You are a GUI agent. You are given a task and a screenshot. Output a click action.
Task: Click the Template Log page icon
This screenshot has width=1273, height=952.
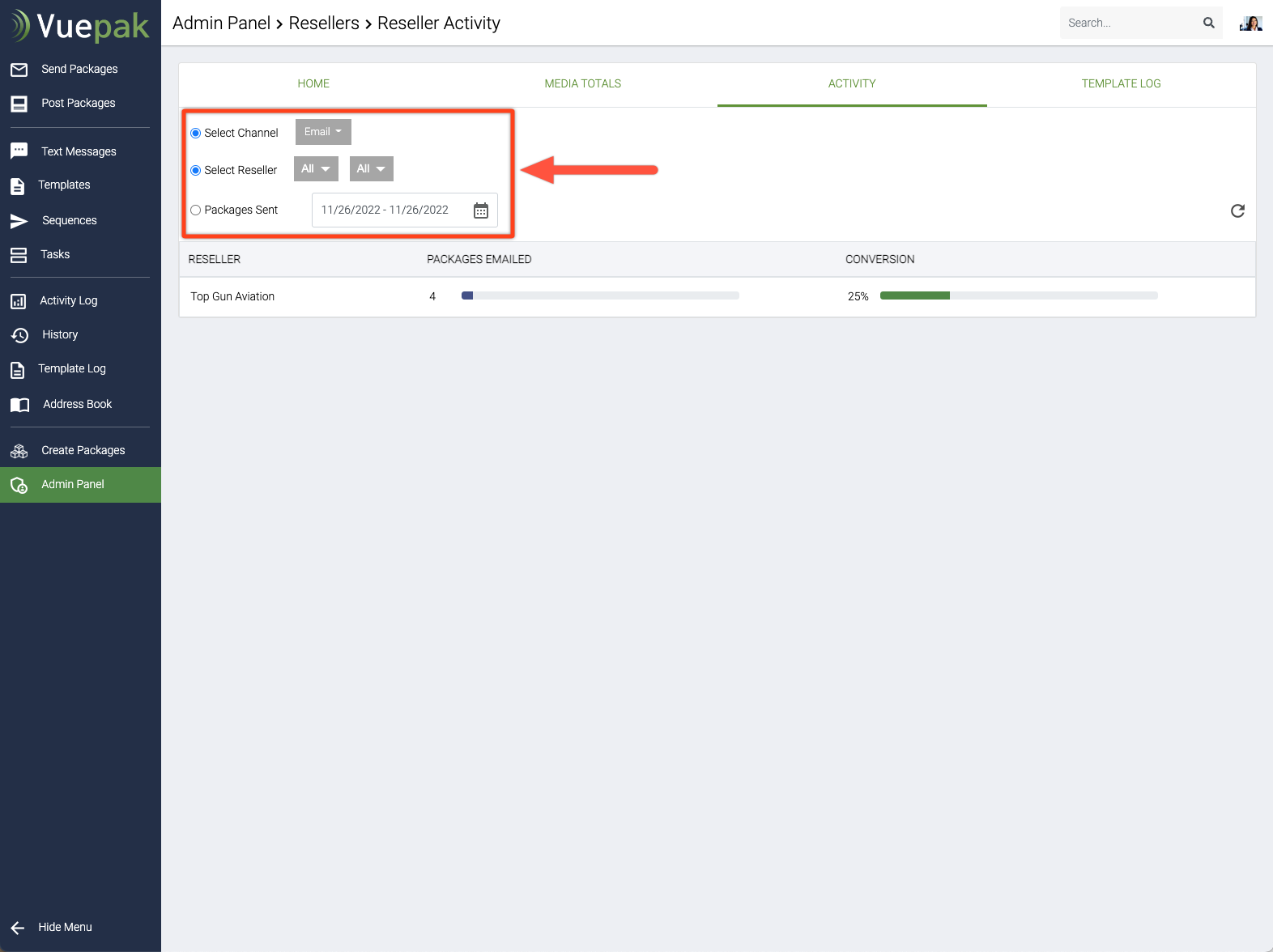pyautogui.click(x=17, y=370)
